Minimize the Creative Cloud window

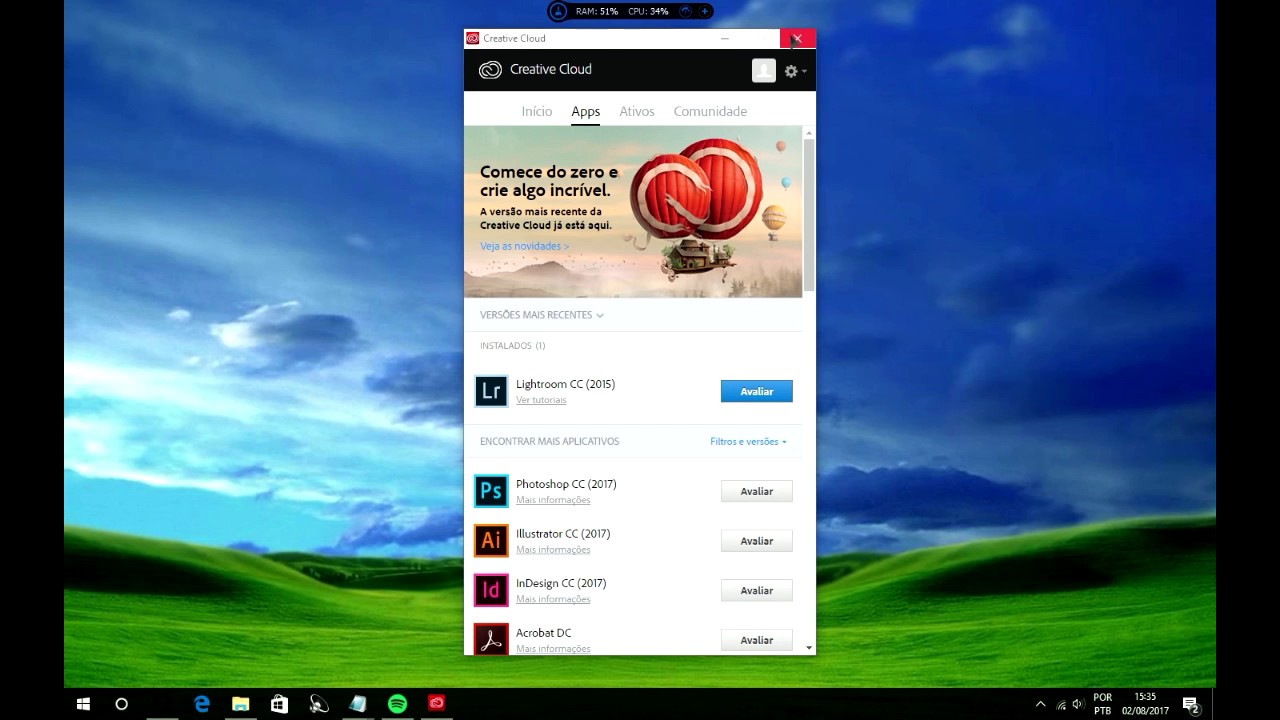[x=725, y=38]
